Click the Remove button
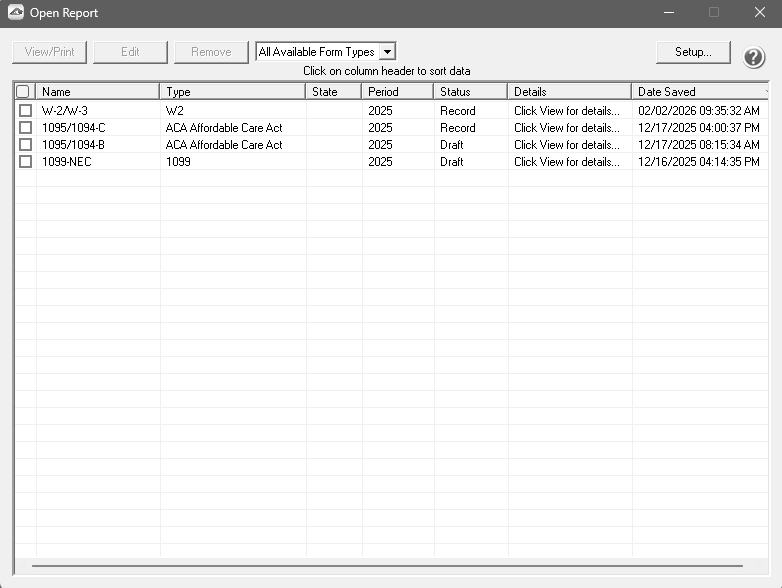Screen dimensions: 782x588 pyautogui.click(x=211, y=52)
